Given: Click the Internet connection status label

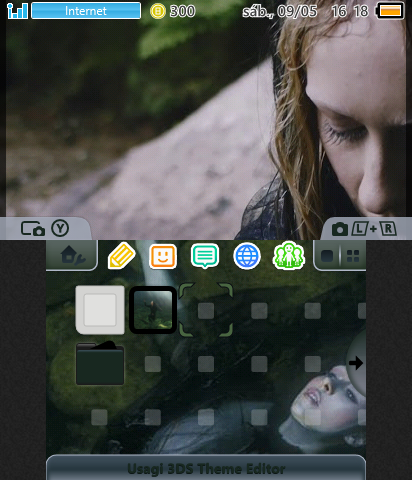Looking at the screenshot, I should 86,11.
